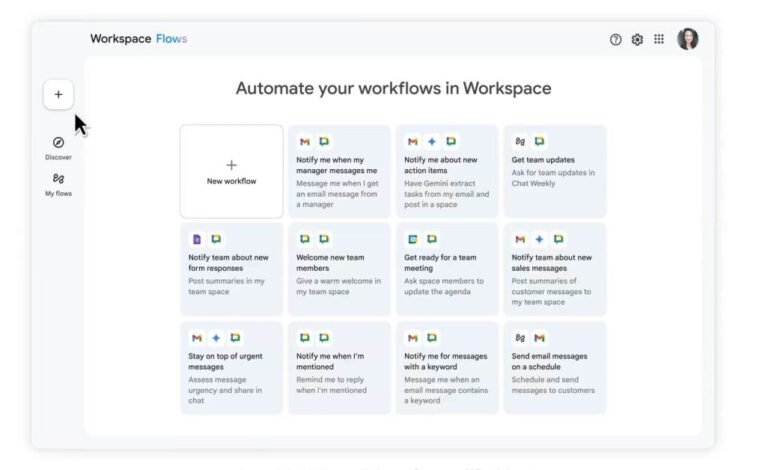Click Gmail icon on manager messages card
This screenshot has height=470, width=780.
(x=305, y=142)
